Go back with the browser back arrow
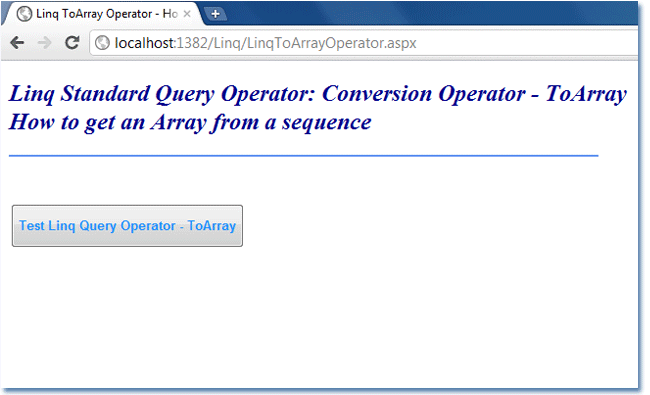 click(17, 43)
